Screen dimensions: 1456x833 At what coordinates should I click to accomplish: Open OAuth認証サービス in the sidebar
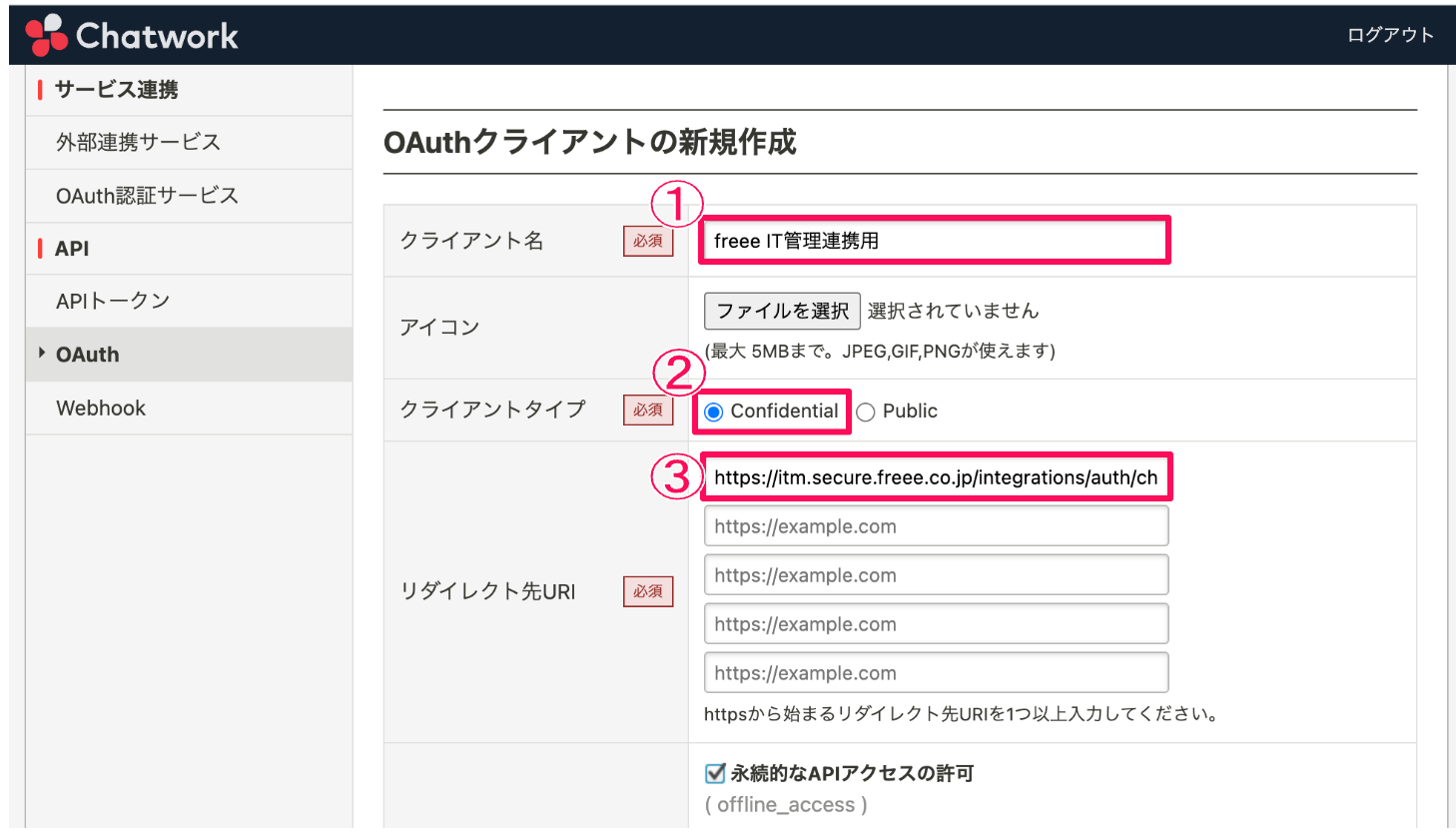(x=189, y=196)
